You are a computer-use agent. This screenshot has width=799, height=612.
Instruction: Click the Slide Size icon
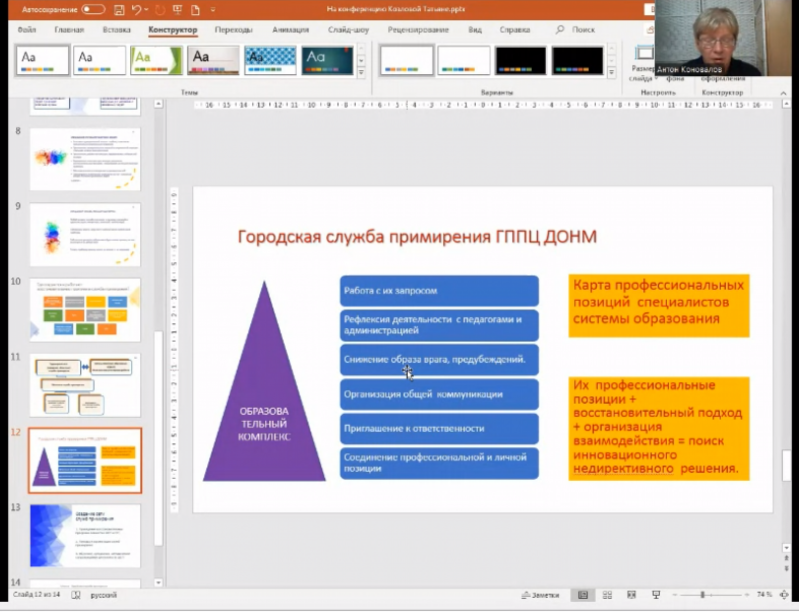pyautogui.click(x=645, y=55)
